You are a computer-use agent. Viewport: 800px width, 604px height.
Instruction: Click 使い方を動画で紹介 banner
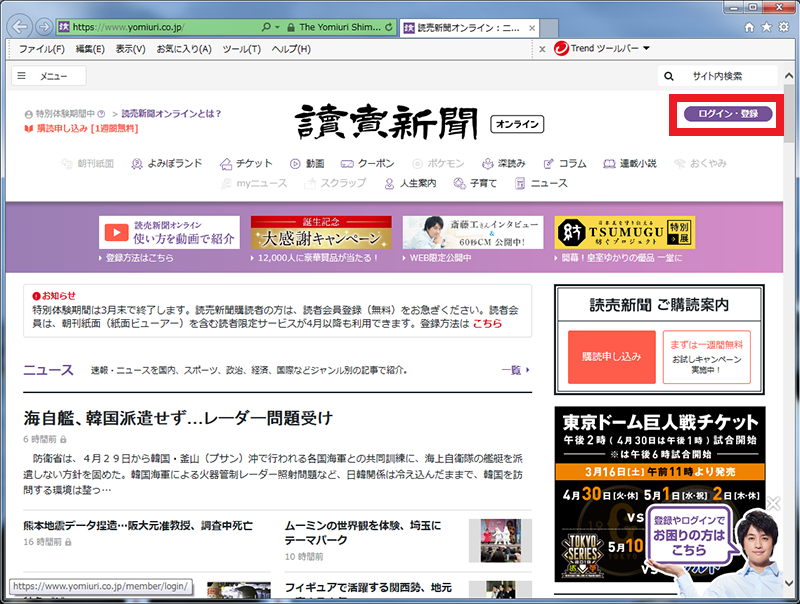click(x=169, y=232)
